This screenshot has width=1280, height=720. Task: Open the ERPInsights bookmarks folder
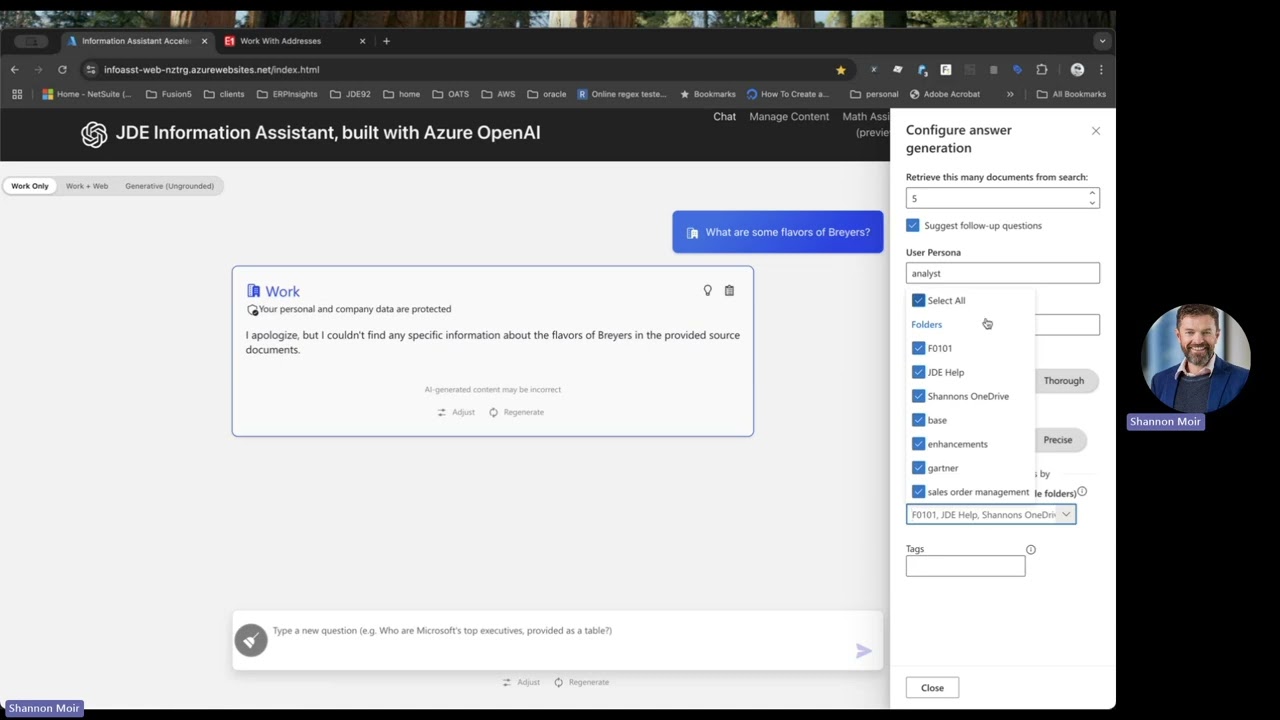(288, 94)
